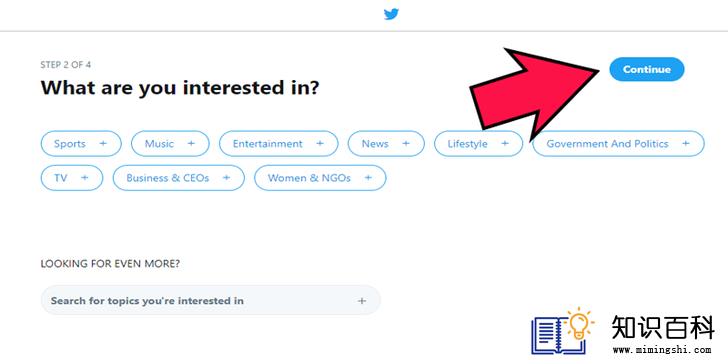Click the Continue button
Viewport: 728px width, 364px height.
pos(647,69)
